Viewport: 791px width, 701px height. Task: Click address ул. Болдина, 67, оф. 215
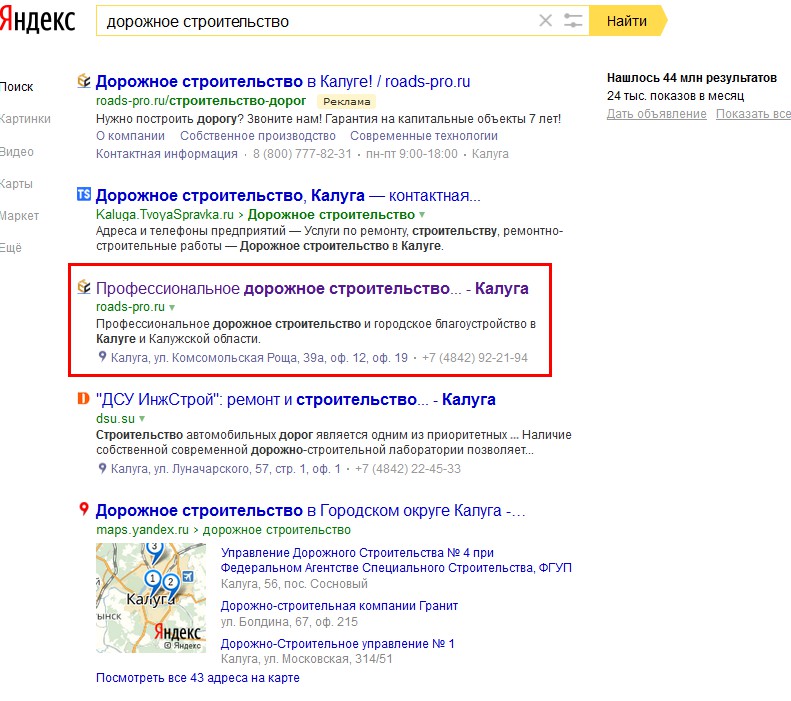pos(289,622)
